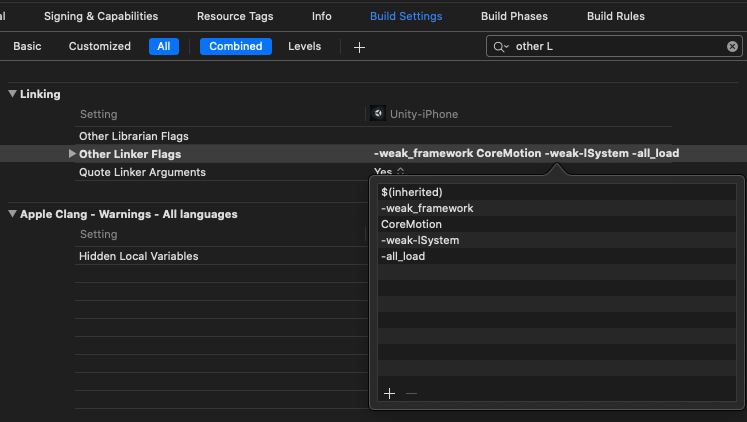The height and width of the screenshot is (422, 747).
Task: Collapse Apple Clang Warnings section
Action: (12, 214)
